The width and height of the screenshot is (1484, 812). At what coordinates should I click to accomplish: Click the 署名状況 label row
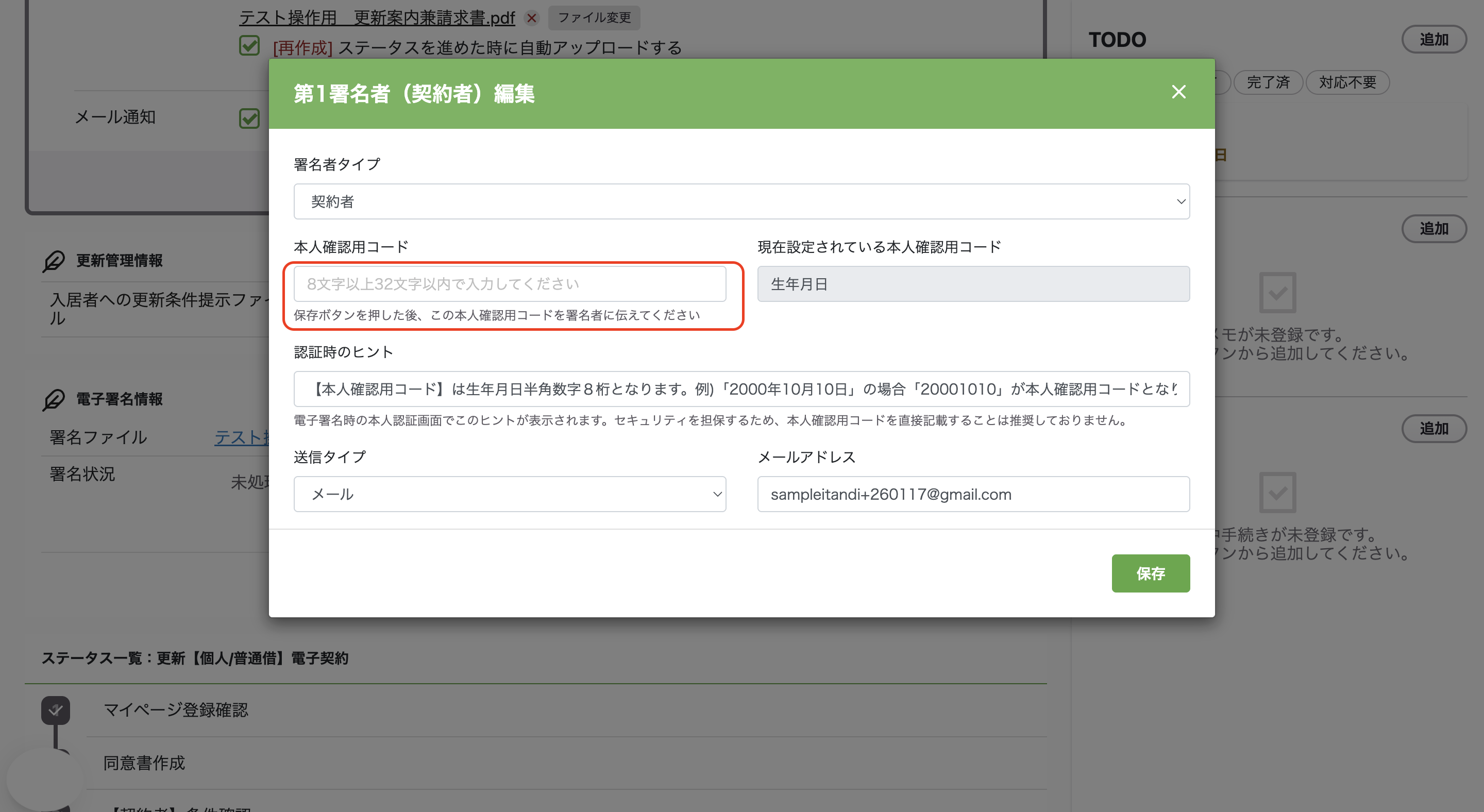82,475
